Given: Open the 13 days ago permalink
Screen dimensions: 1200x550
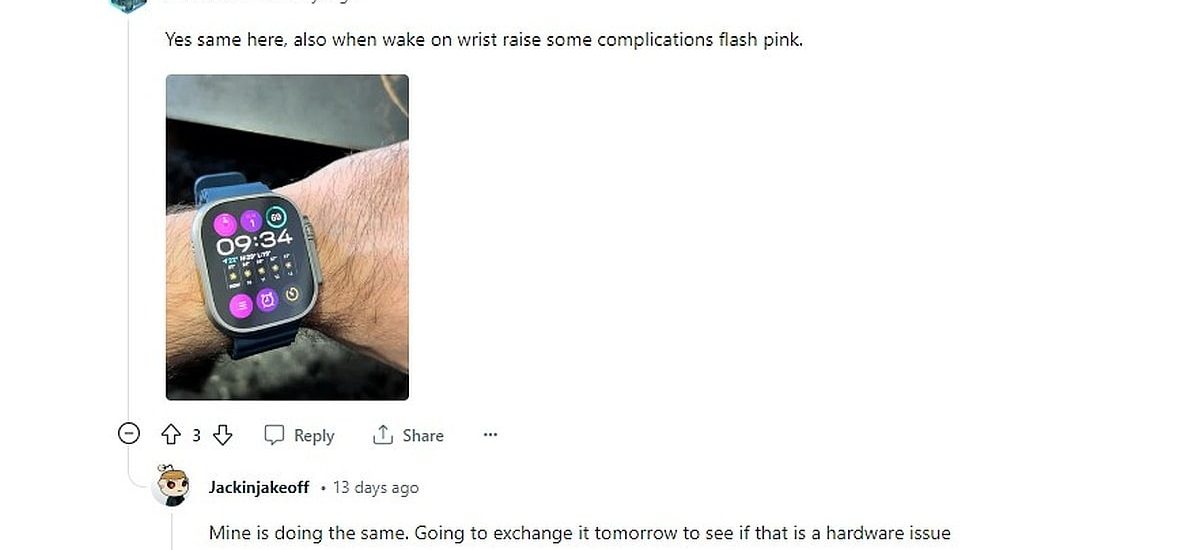Looking at the screenshot, I should coord(376,488).
